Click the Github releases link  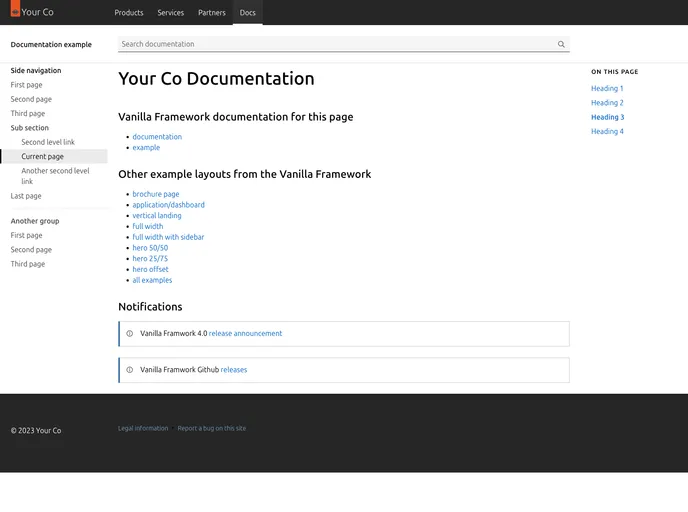[x=233, y=370]
